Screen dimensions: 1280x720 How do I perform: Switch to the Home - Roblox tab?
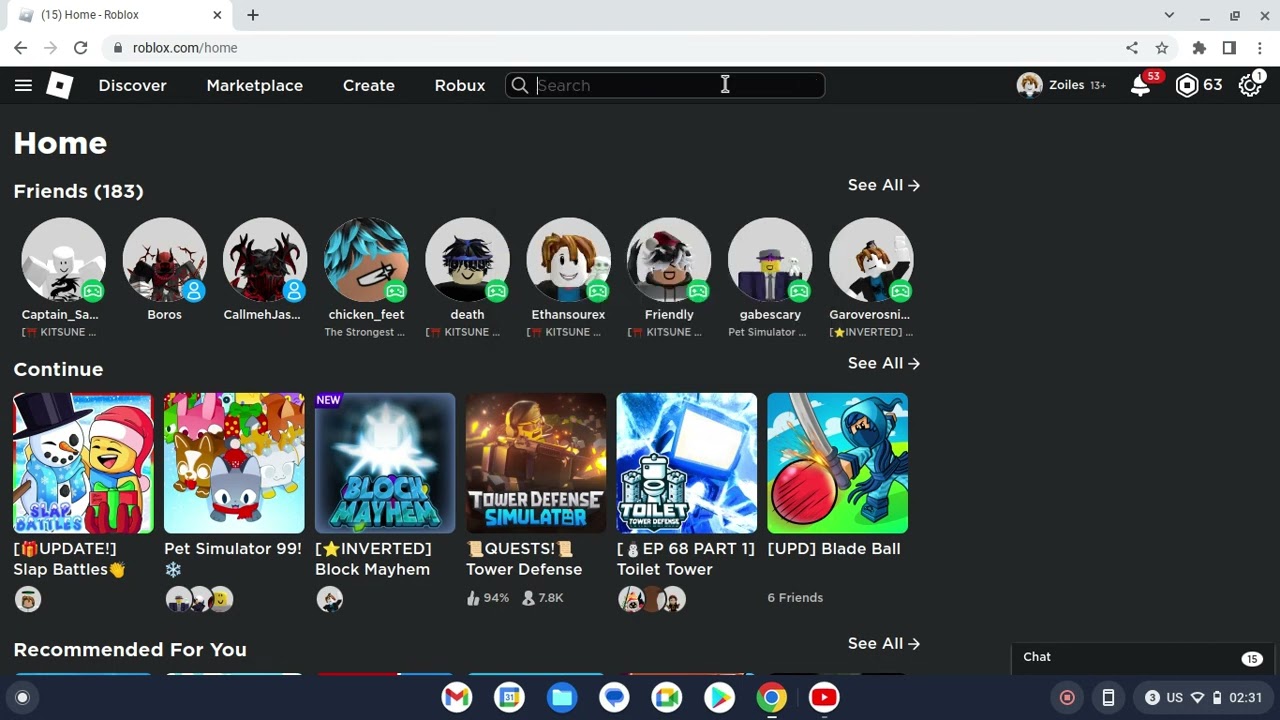(118, 15)
